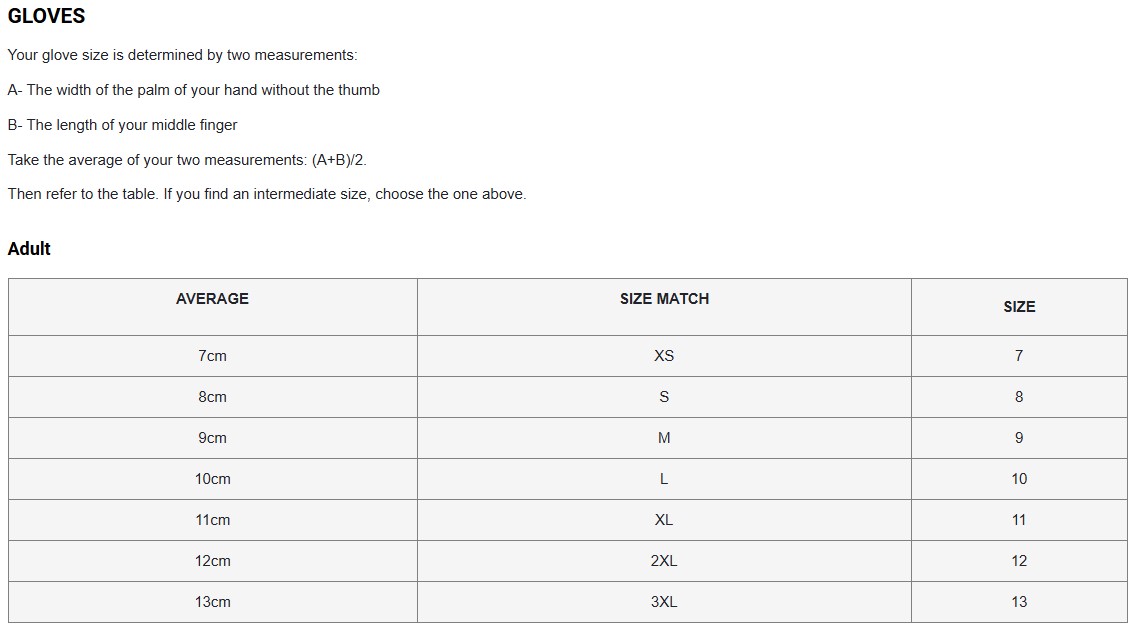This screenshot has height=632, width=1138.
Task: Click the middle finger length instruction
Action: [123, 125]
